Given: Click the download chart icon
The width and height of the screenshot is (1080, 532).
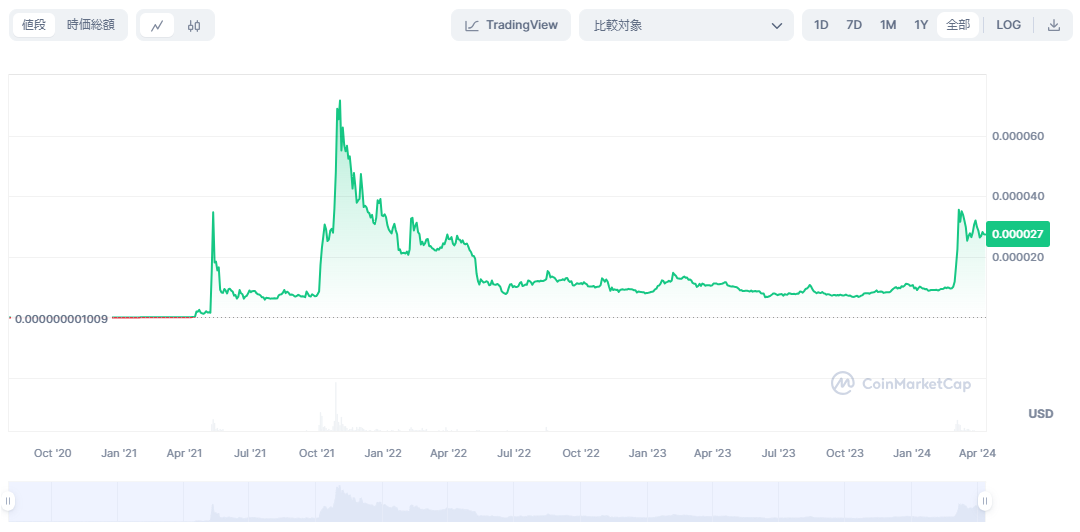Looking at the screenshot, I should click(1053, 25).
